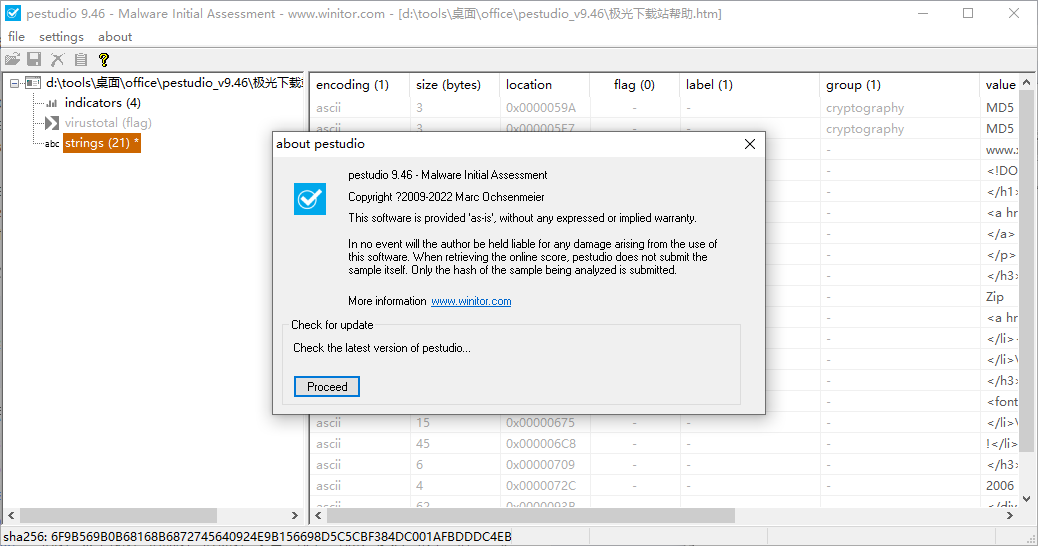Maximize the pestudio window
Screen dimensions: 1038x546
(x=968, y=13)
